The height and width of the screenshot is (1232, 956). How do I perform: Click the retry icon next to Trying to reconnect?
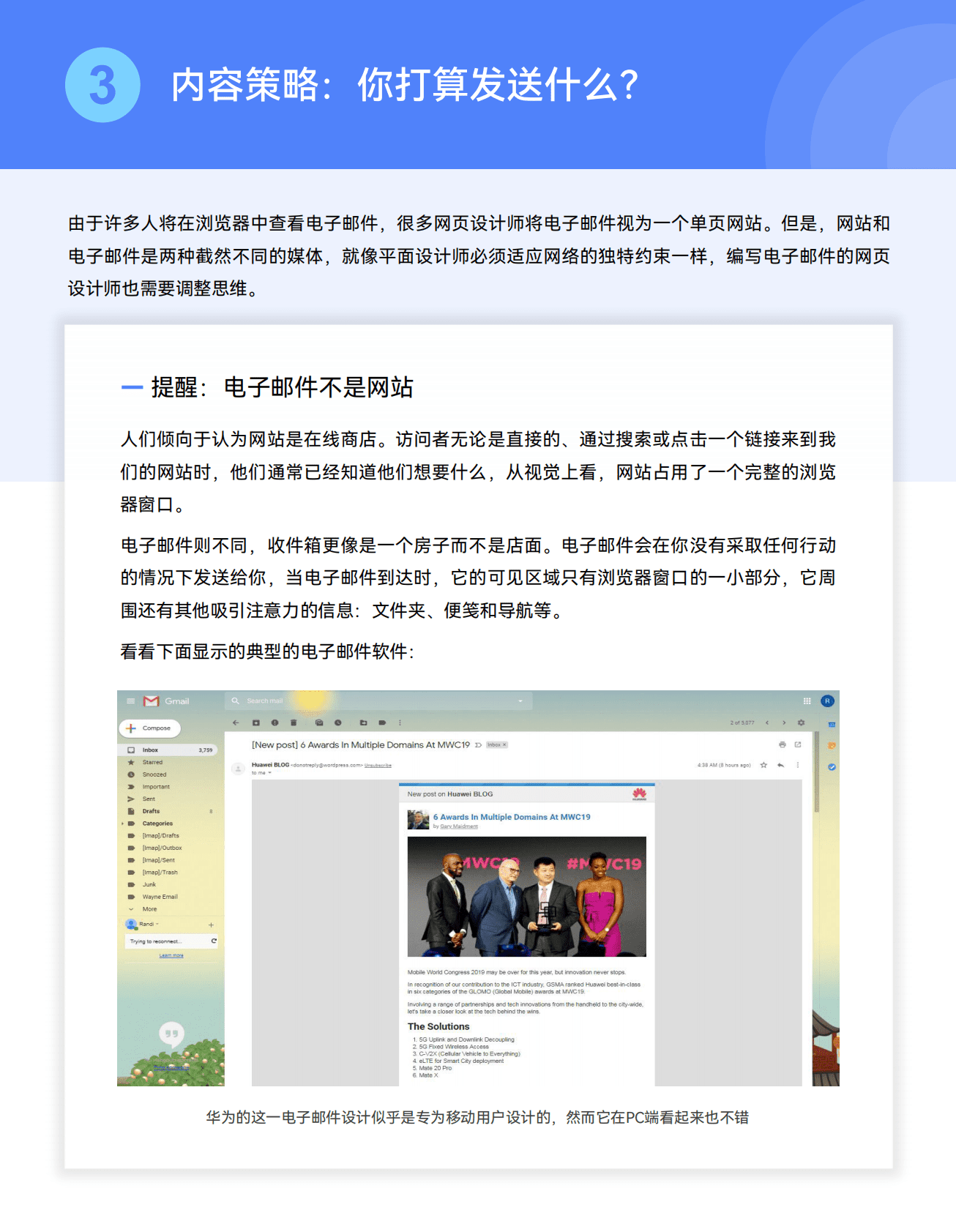214,941
